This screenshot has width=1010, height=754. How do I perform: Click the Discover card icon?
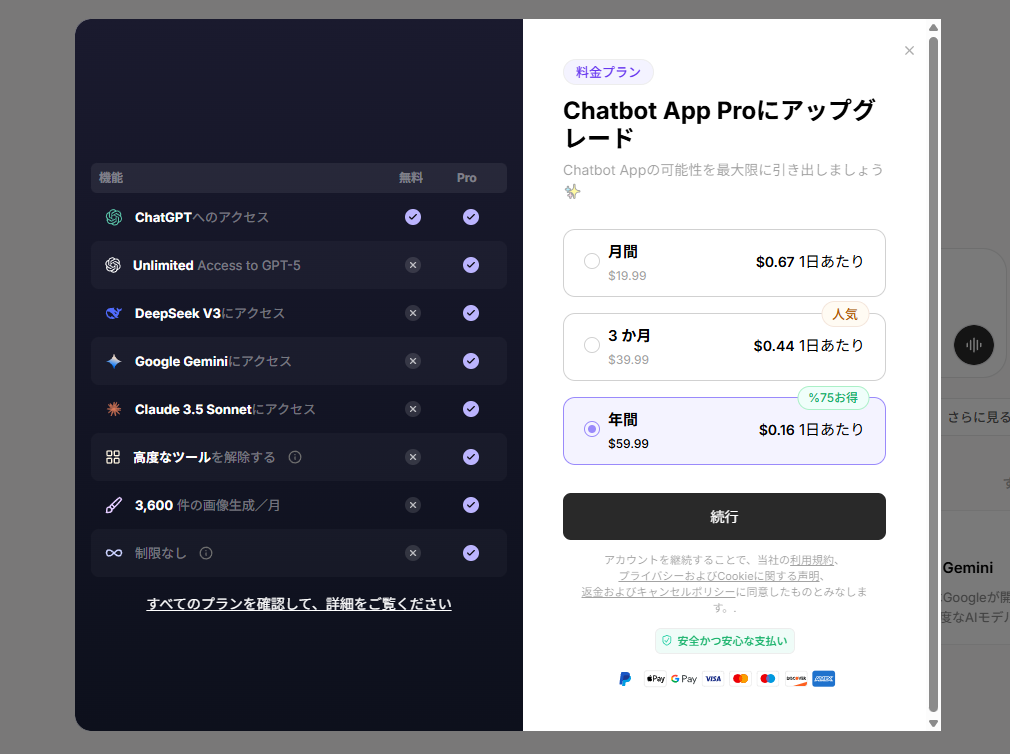[x=796, y=679]
